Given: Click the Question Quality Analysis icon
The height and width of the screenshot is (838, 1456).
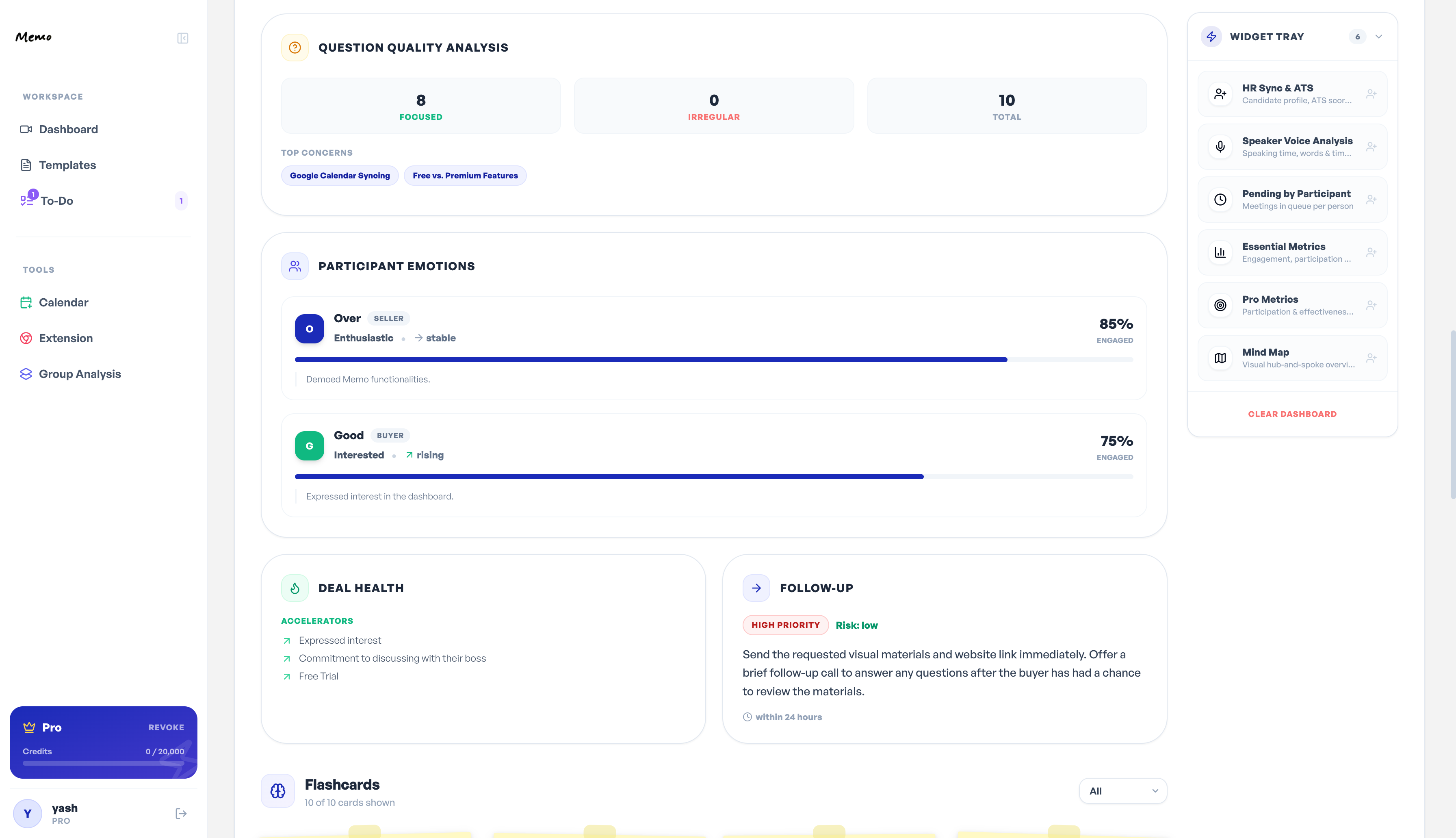Looking at the screenshot, I should (x=295, y=48).
